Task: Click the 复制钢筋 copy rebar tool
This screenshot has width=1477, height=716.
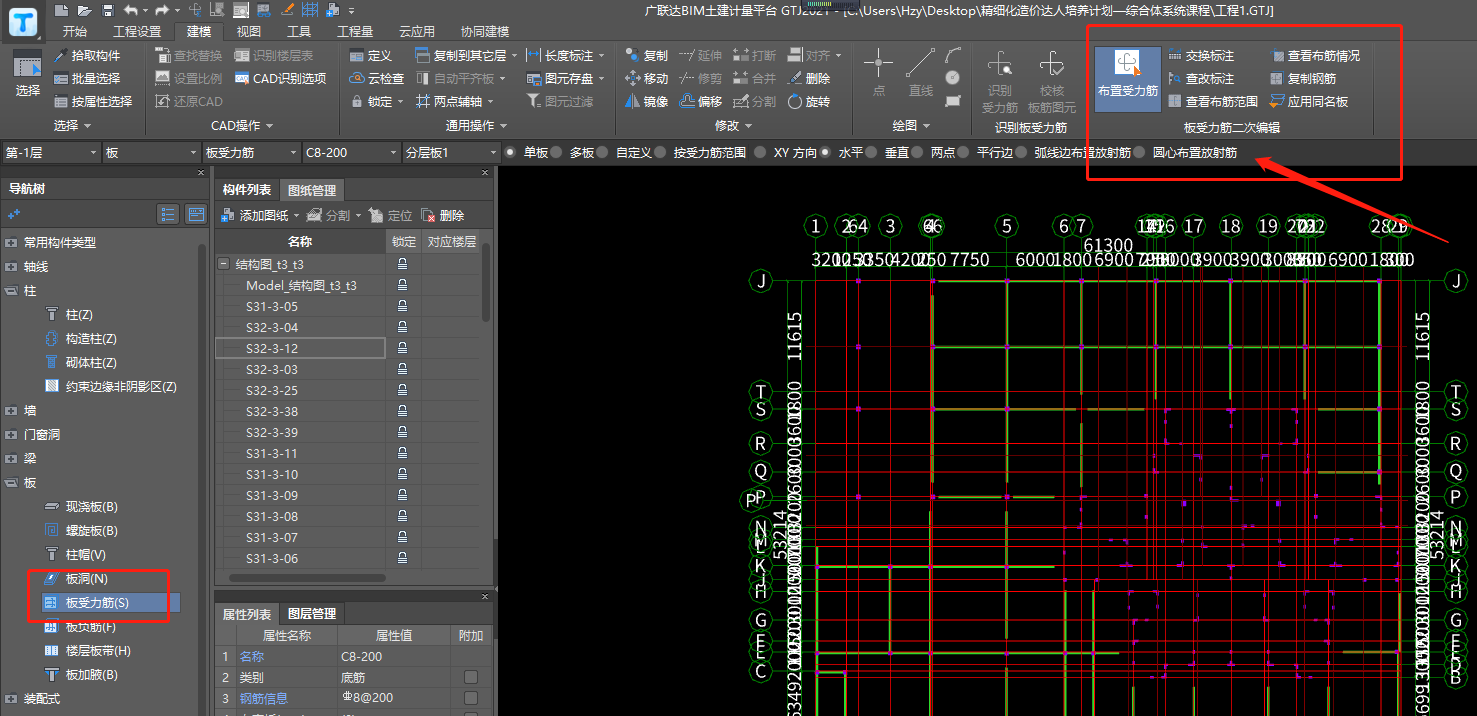Action: click(1303, 78)
